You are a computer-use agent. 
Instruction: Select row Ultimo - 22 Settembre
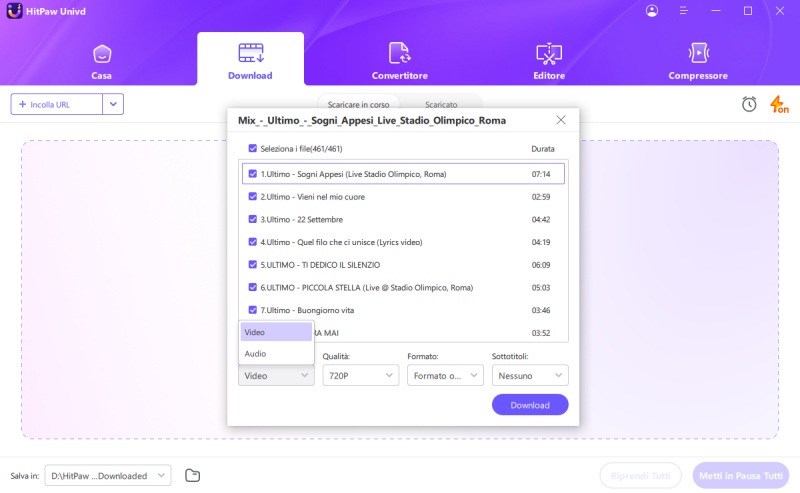[x=403, y=219]
